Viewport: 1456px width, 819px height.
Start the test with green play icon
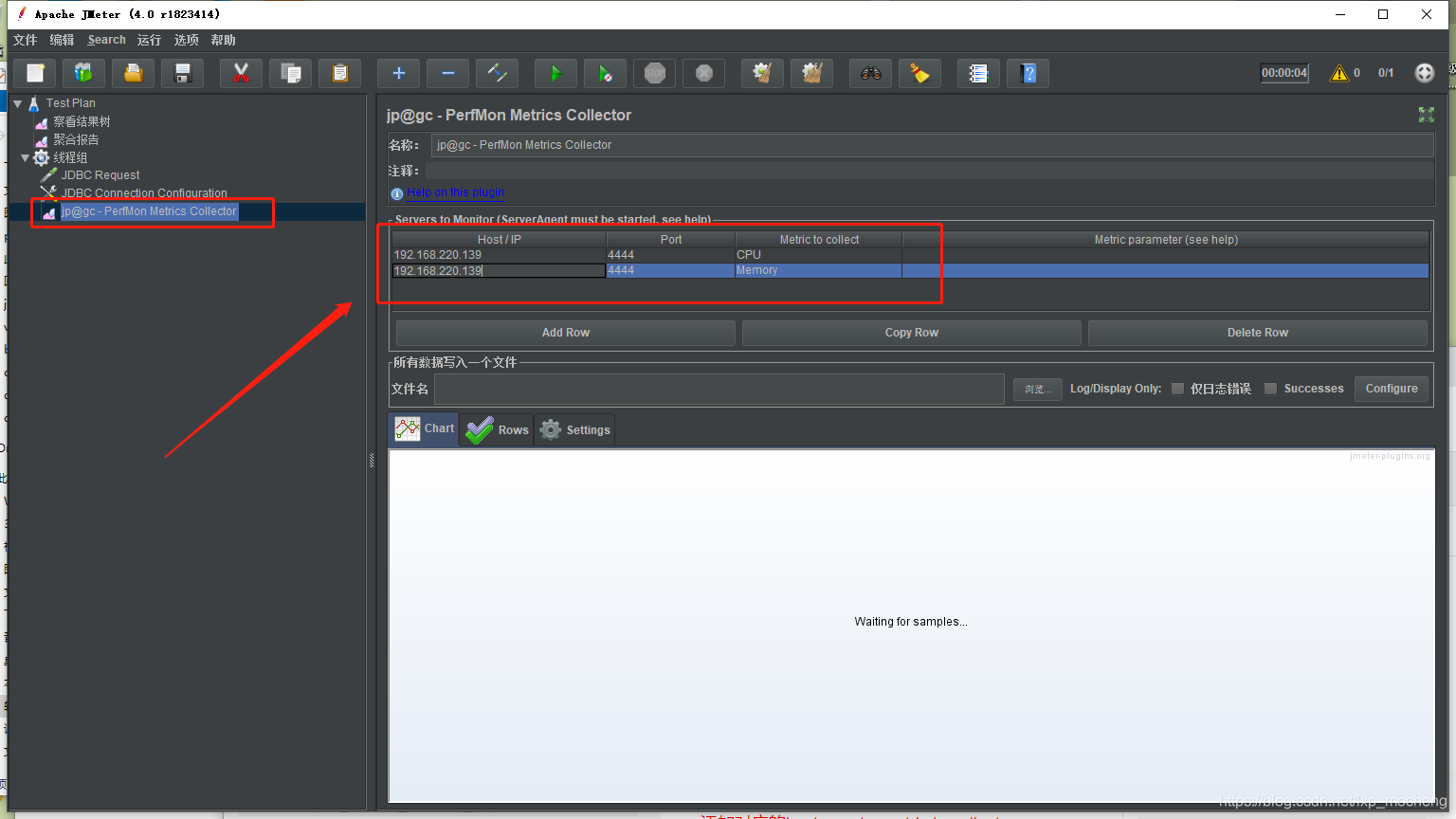pyautogui.click(x=555, y=73)
